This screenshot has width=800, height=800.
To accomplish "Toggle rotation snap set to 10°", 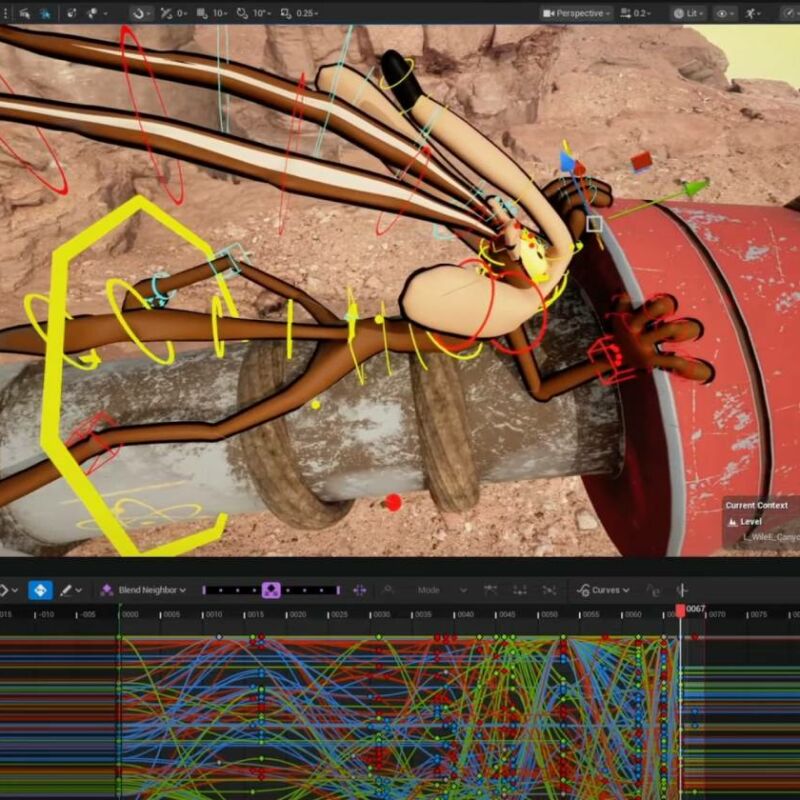I will [242, 13].
